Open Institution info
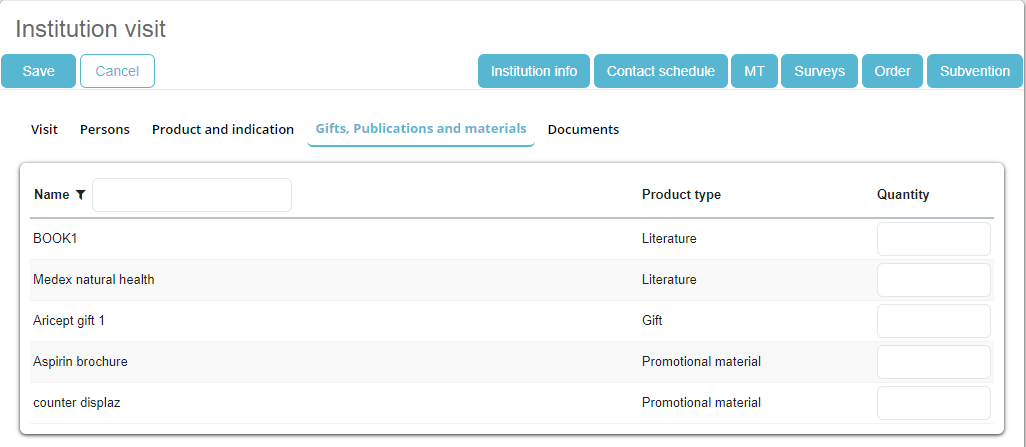Viewport: 1026px width, 447px height. click(534, 71)
